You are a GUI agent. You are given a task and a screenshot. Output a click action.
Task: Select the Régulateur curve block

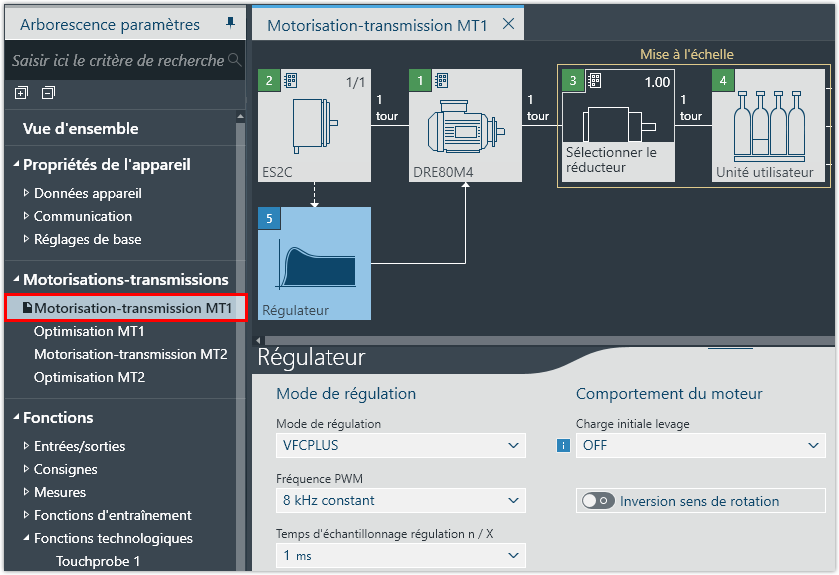tap(314, 264)
